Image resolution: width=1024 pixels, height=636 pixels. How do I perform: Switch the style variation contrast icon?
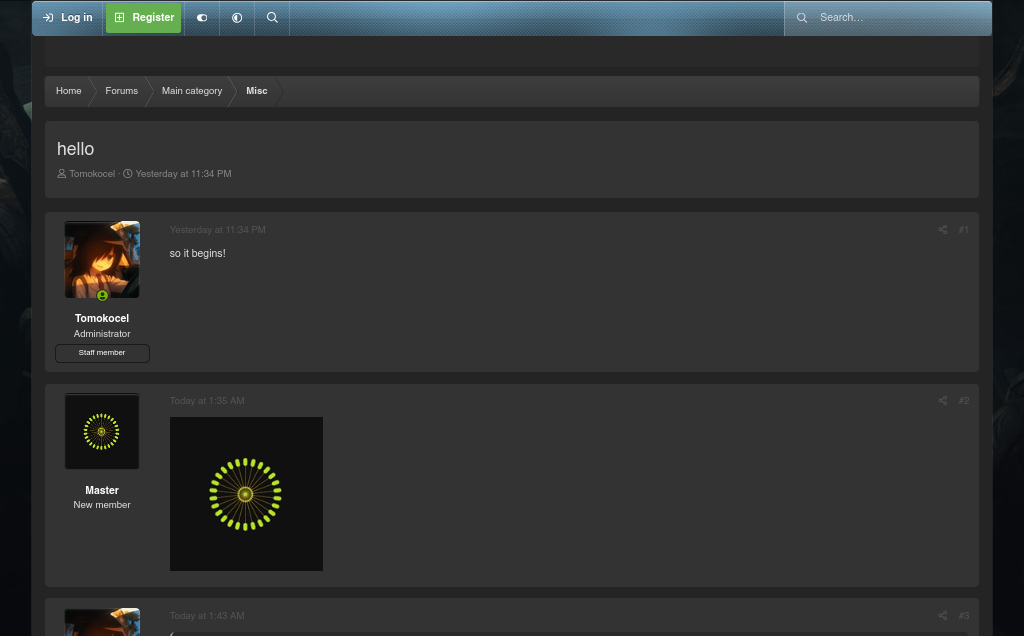(x=237, y=18)
